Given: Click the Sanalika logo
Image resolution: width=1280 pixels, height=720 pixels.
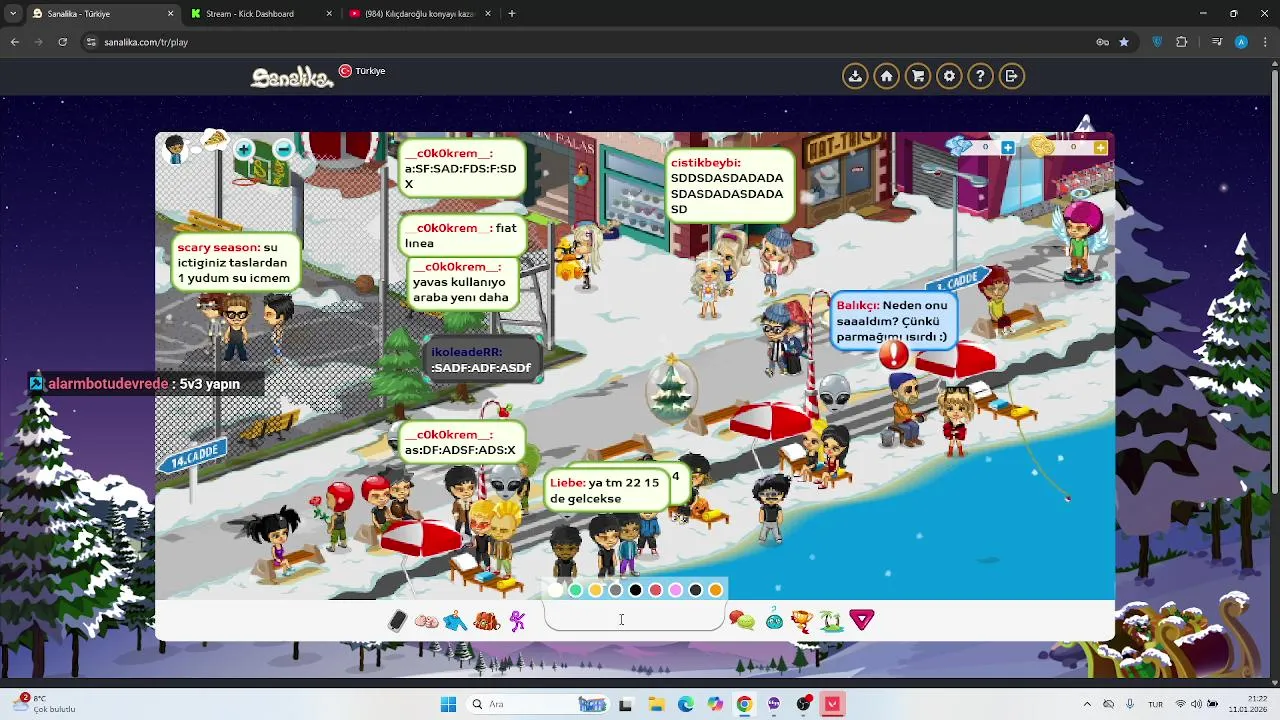Looking at the screenshot, I should coord(292,76).
